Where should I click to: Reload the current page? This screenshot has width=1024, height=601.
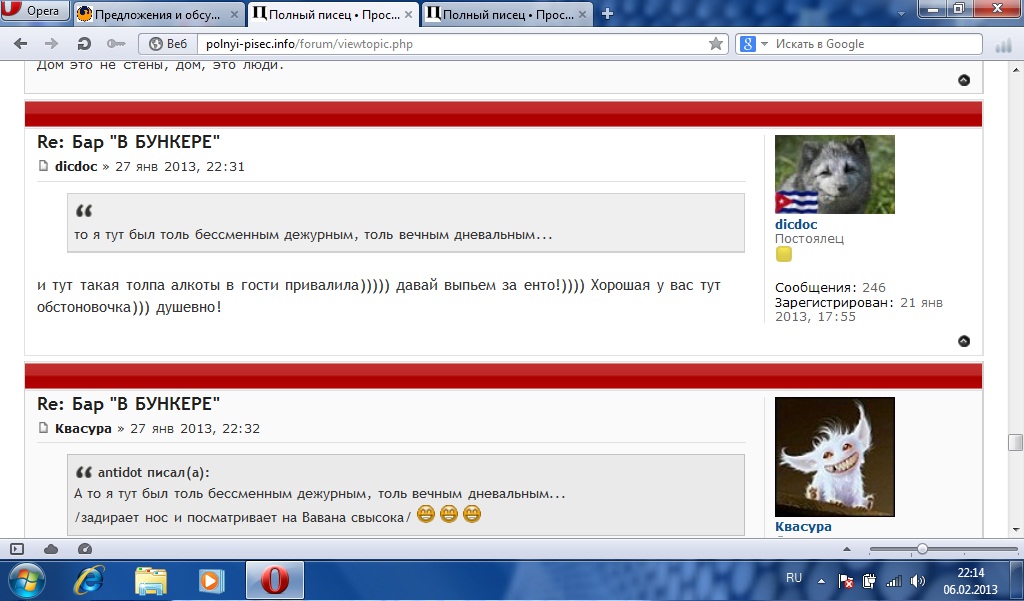pos(84,44)
